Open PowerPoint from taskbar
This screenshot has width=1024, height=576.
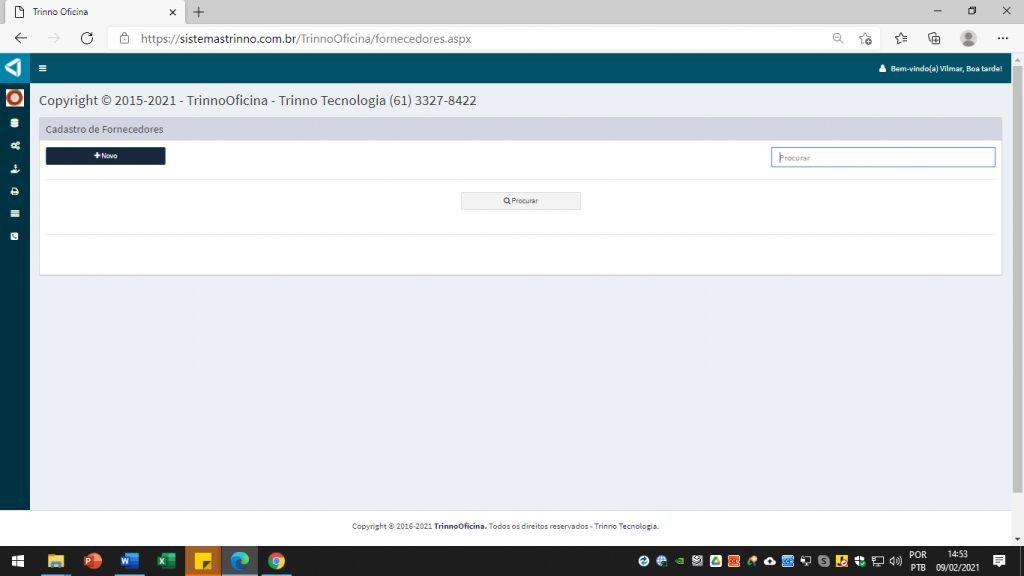(93, 561)
